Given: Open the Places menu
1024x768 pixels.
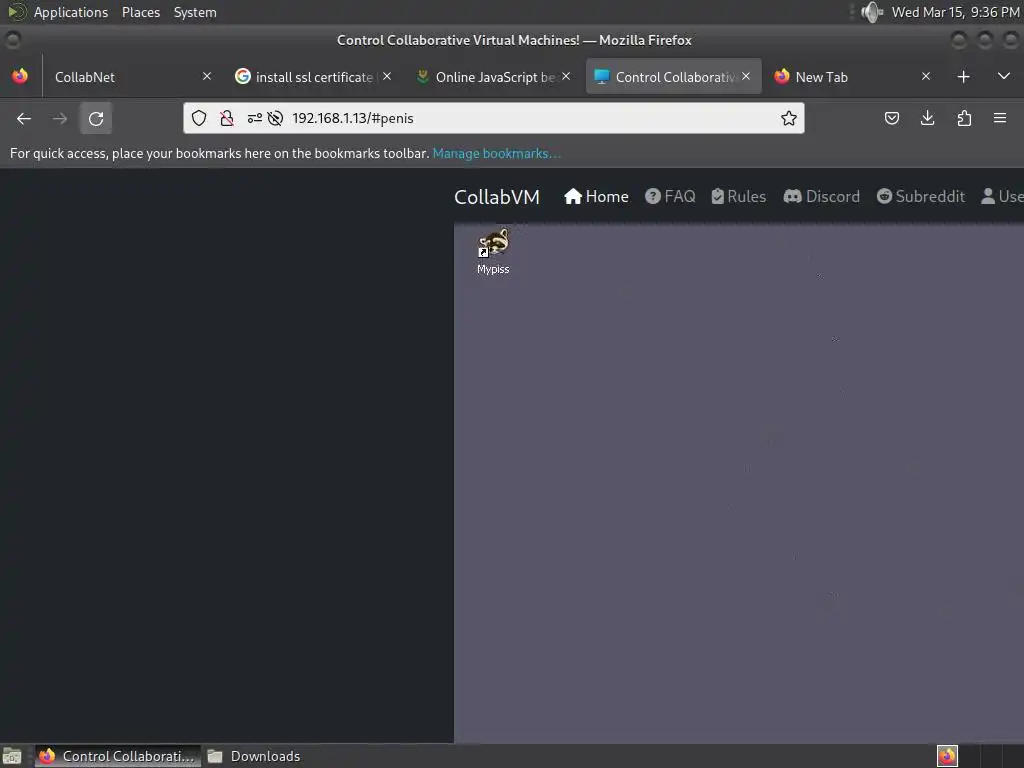Looking at the screenshot, I should (x=141, y=12).
